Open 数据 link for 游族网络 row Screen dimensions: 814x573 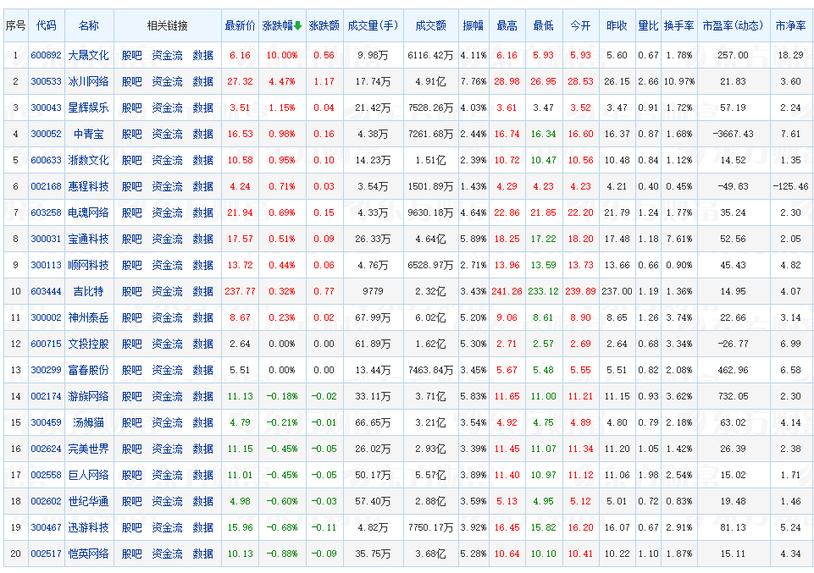pyautogui.click(x=203, y=397)
